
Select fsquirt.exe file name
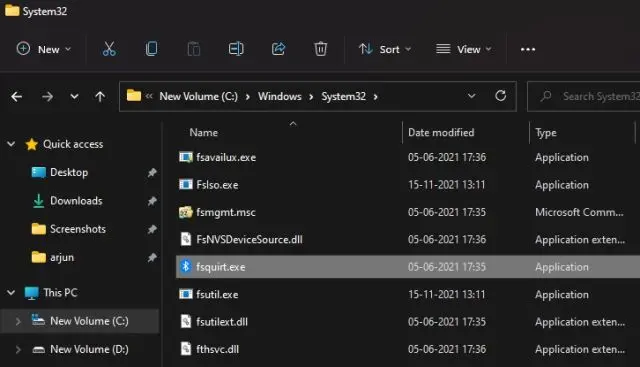click(220, 267)
